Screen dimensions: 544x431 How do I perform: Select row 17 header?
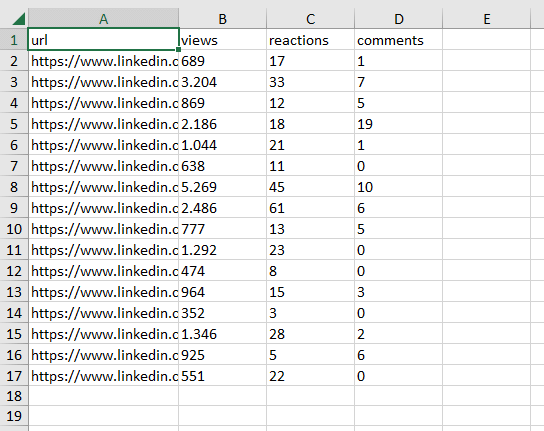pyautogui.click(x=14, y=376)
